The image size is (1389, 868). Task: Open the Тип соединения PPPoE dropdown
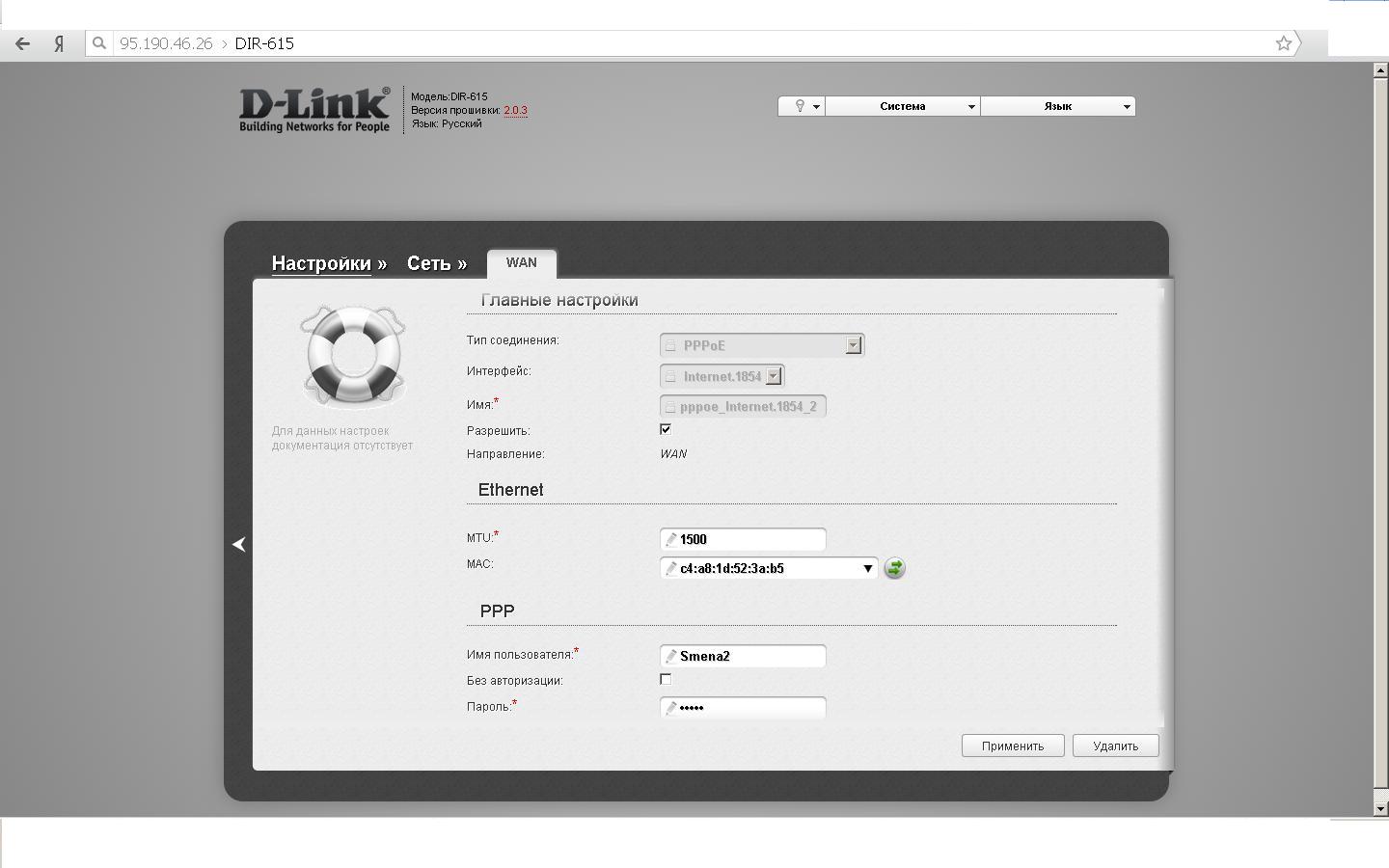tap(762, 345)
